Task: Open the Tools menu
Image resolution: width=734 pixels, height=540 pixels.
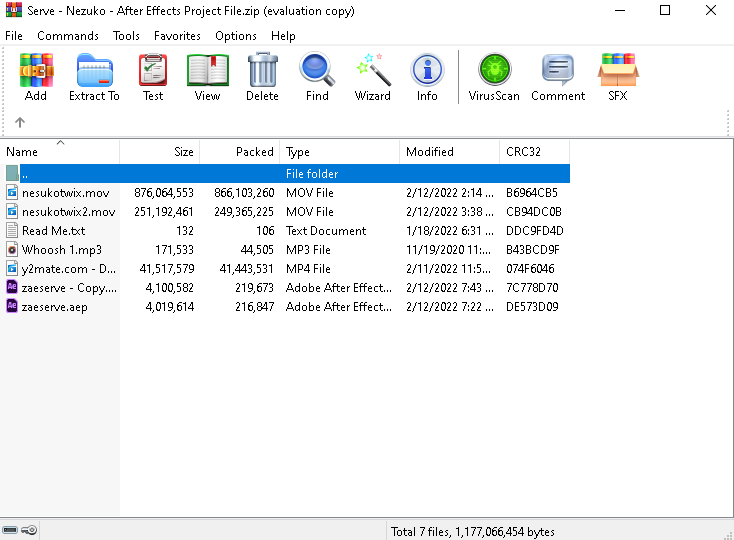Action: [x=126, y=36]
